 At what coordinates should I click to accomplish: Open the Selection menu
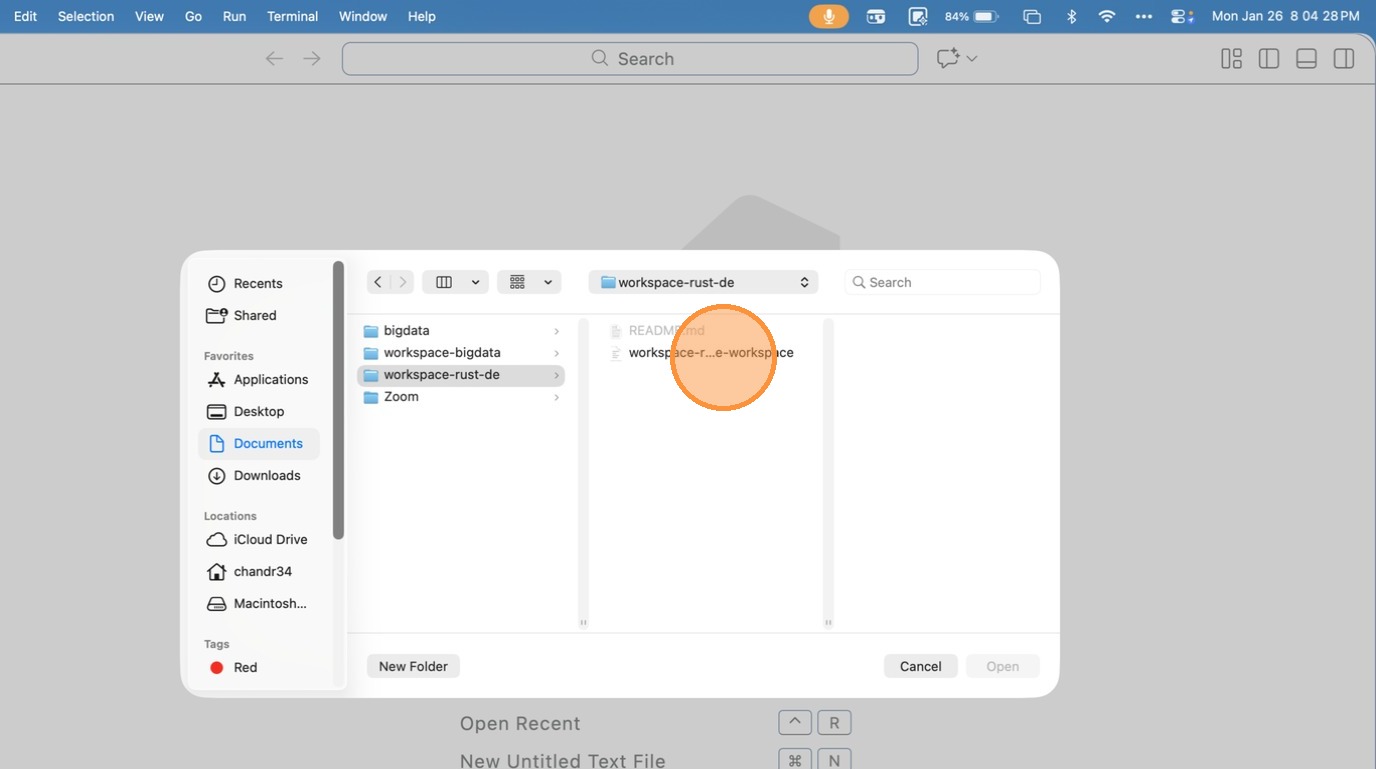[x=86, y=16]
